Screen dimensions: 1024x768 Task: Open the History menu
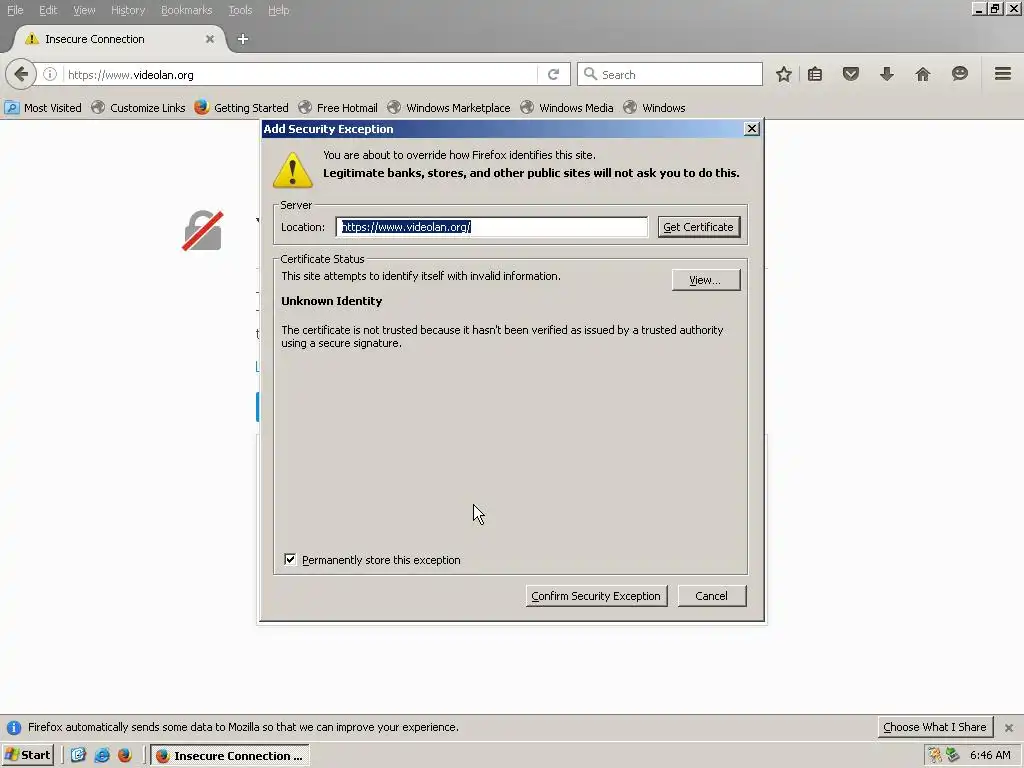128,10
